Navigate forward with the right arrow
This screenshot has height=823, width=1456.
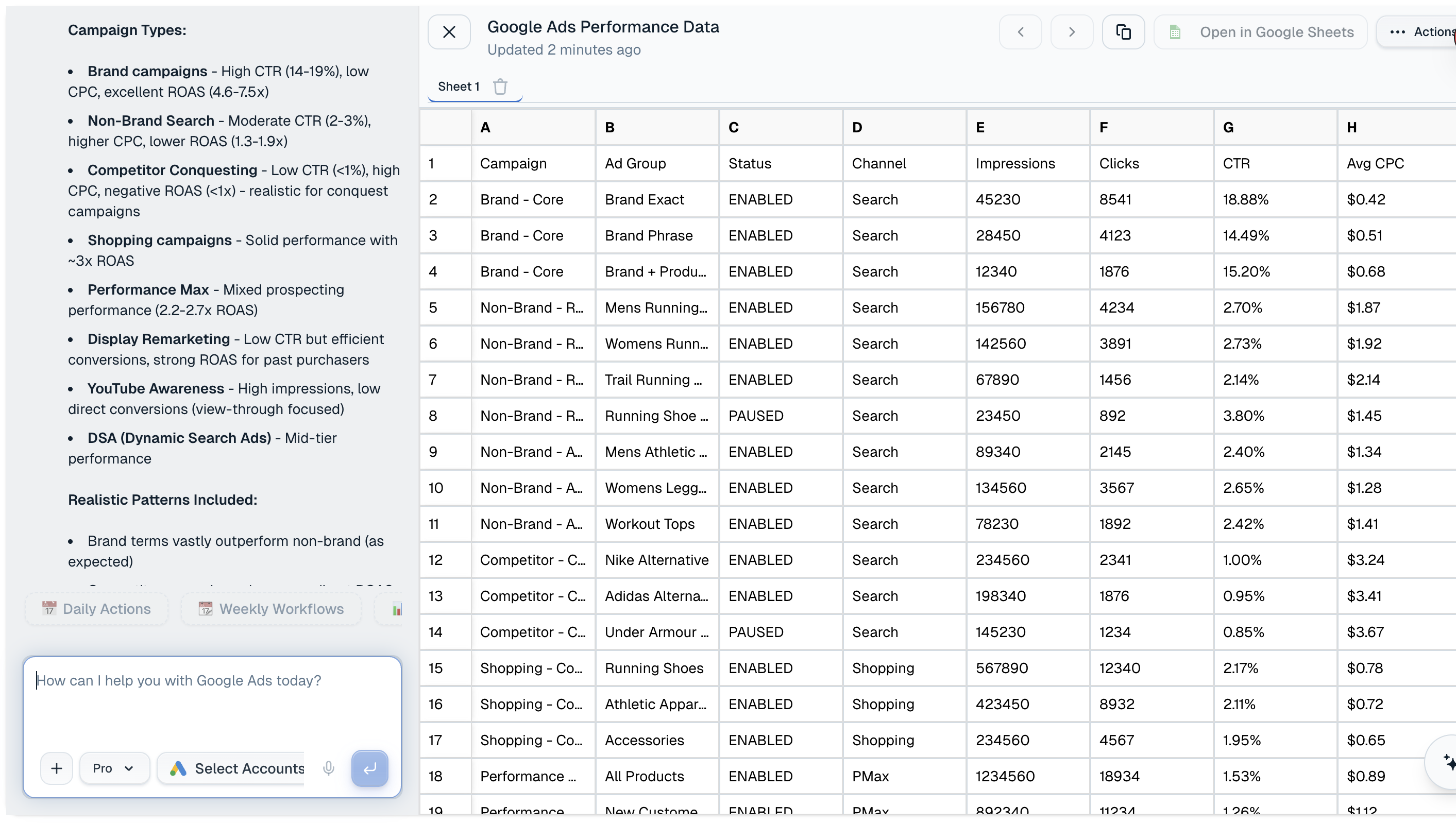click(x=1072, y=31)
